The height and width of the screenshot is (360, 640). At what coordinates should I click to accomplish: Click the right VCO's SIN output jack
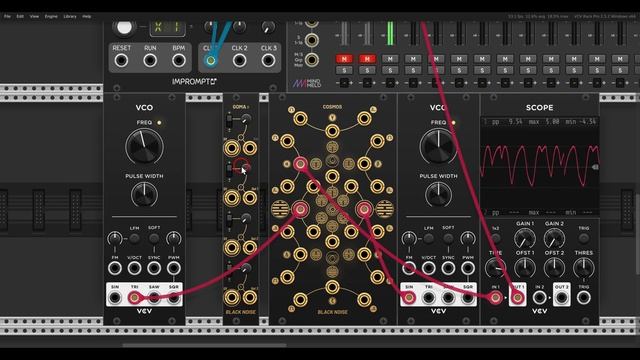(x=409, y=298)
